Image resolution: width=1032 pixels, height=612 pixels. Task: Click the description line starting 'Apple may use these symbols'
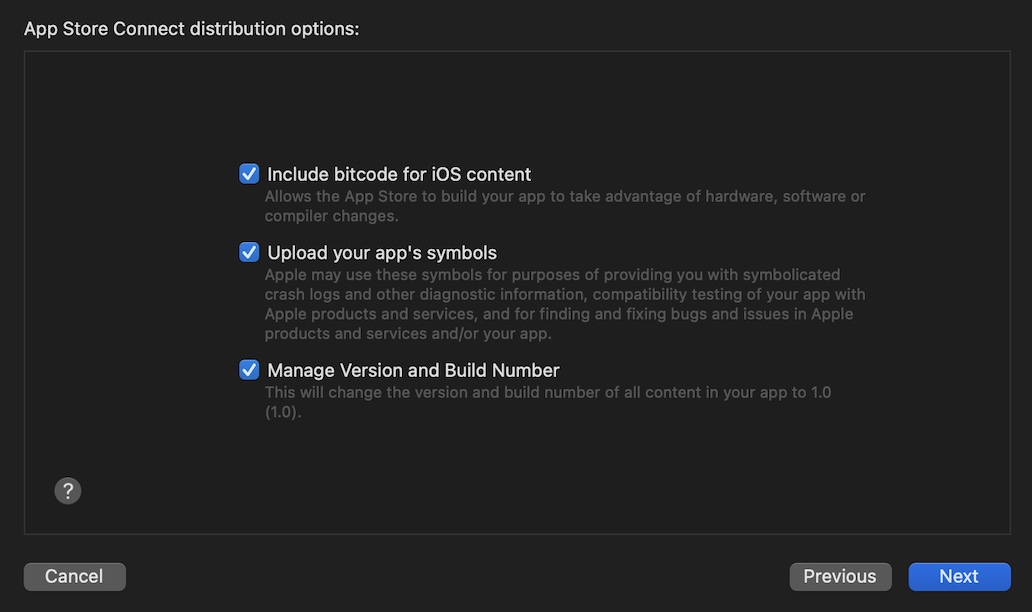click(x=552, y=274)
